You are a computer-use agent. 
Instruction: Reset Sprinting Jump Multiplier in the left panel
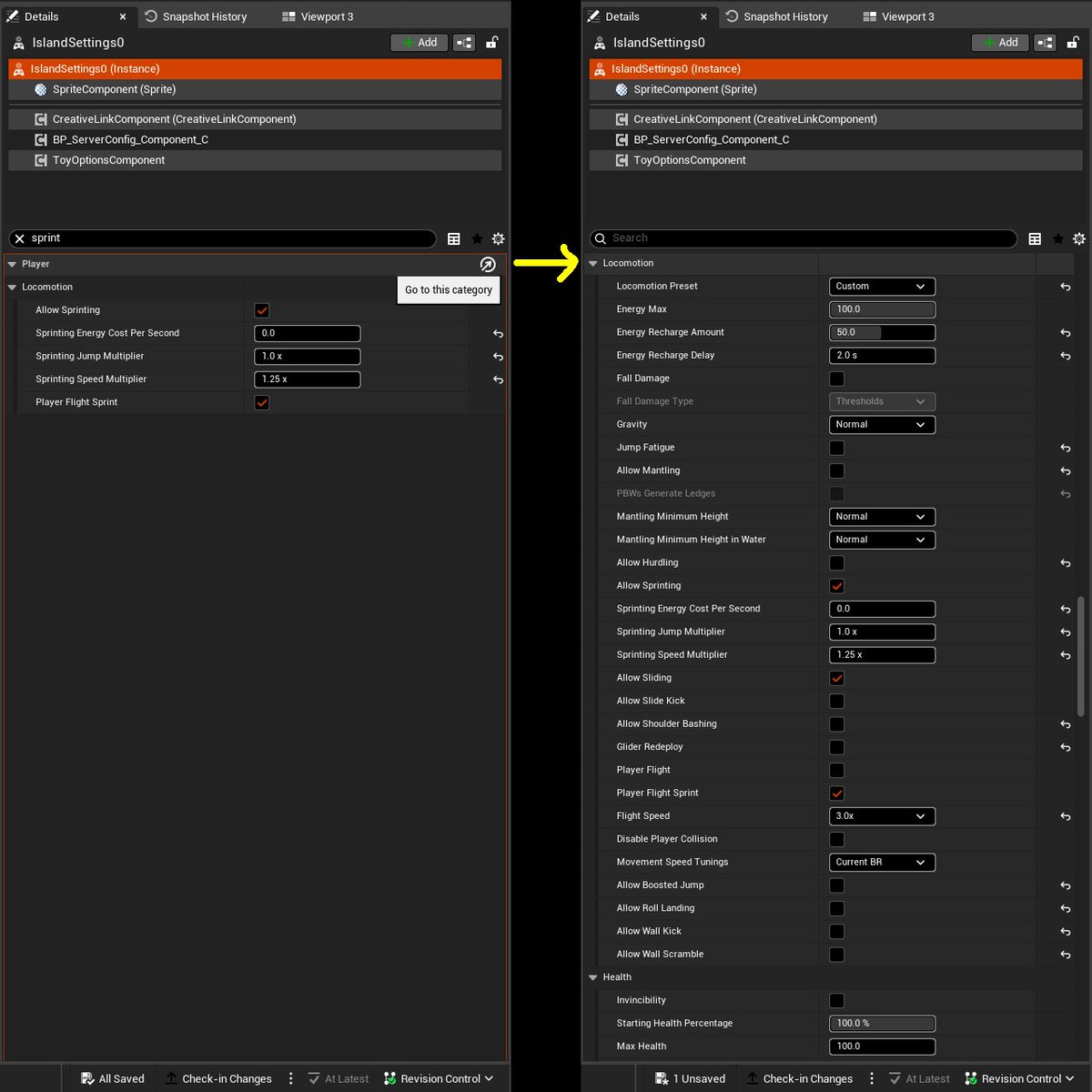point(498,357)
